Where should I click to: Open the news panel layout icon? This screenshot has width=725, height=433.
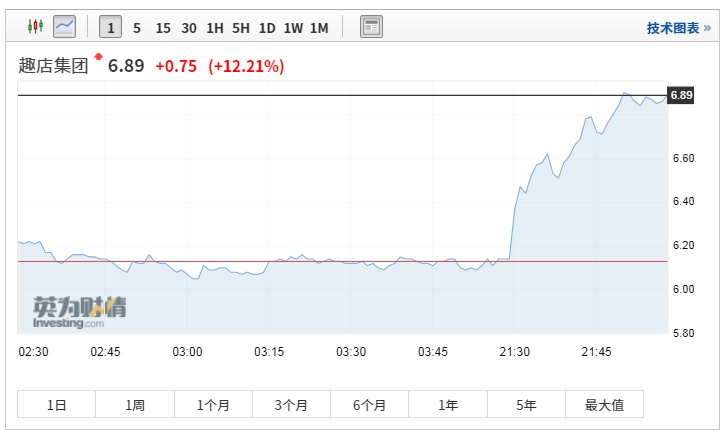click(x=371, y=27)
